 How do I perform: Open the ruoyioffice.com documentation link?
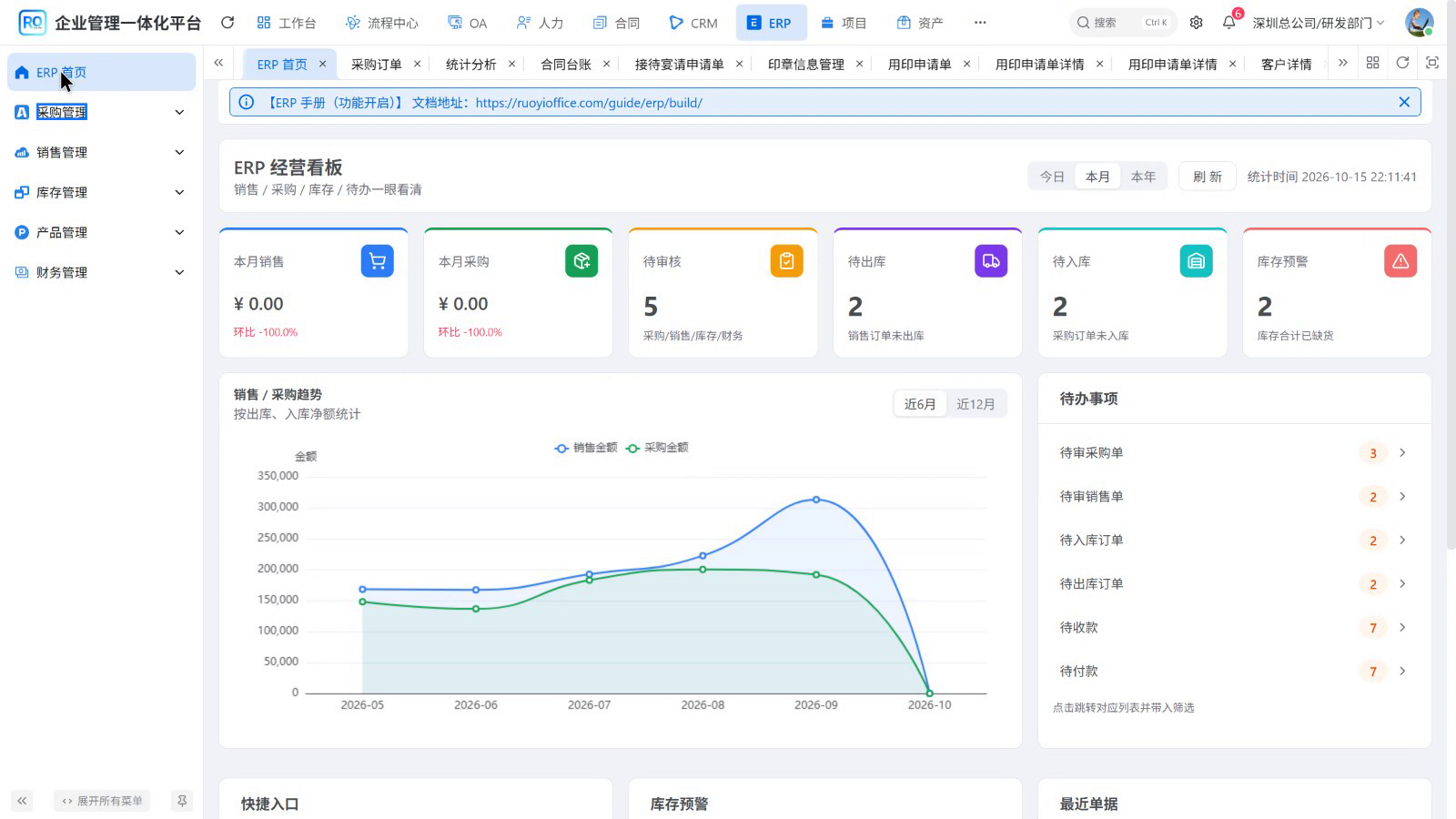click(x=589, y=103)
